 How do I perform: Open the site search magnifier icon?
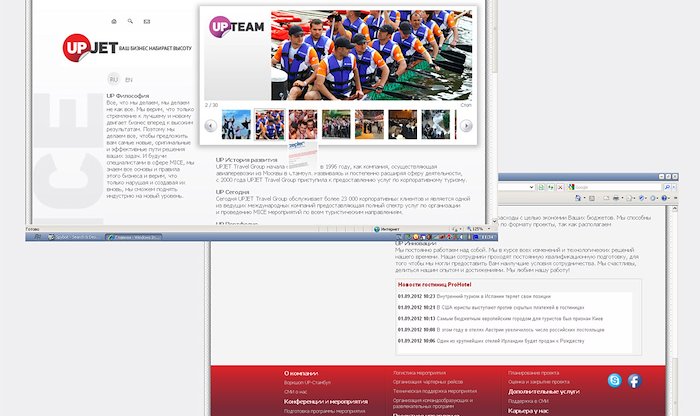click(130, 21)
